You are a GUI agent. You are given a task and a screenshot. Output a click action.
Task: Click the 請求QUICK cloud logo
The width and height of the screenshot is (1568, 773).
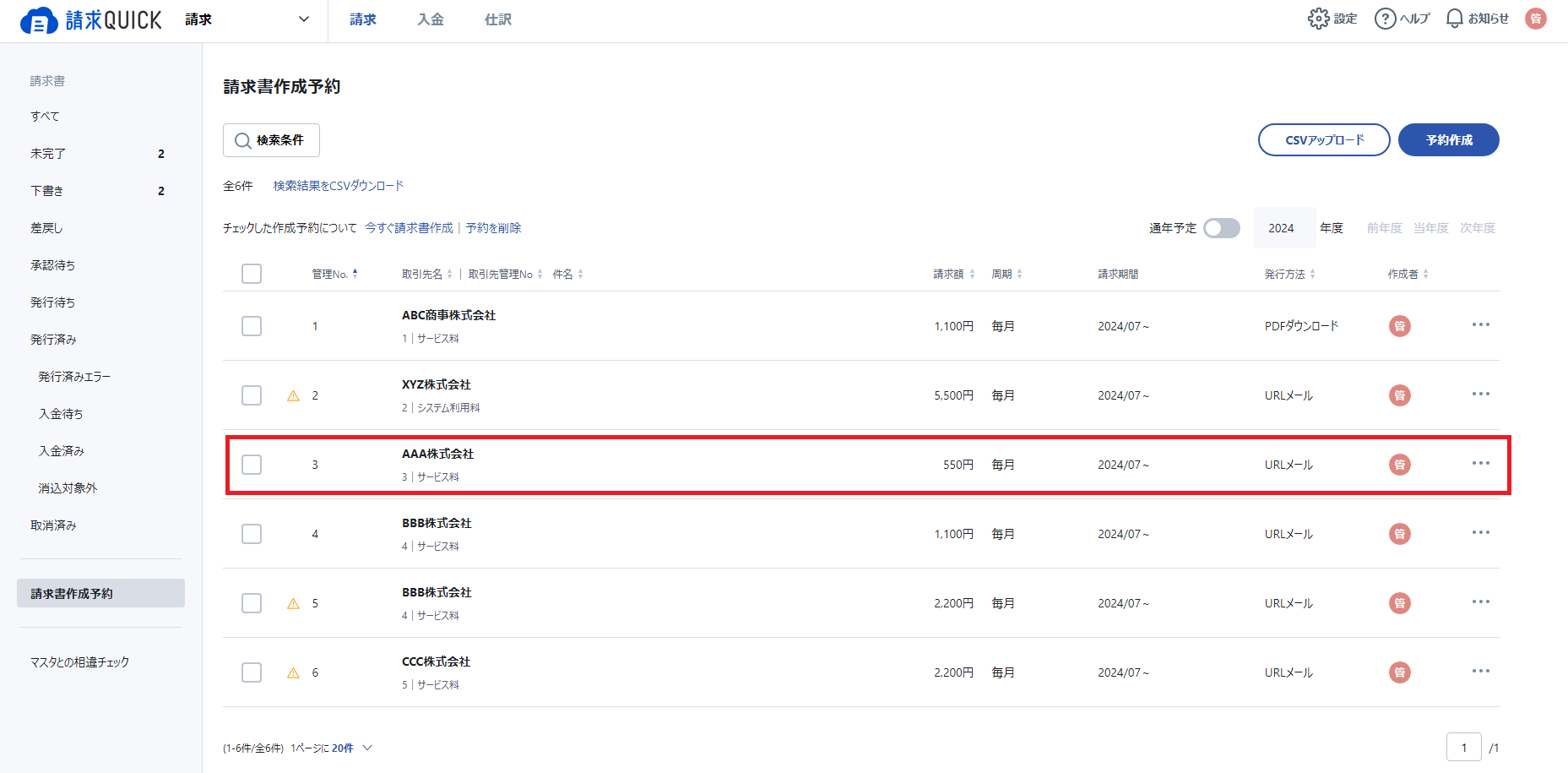click(x=90, y=19)
